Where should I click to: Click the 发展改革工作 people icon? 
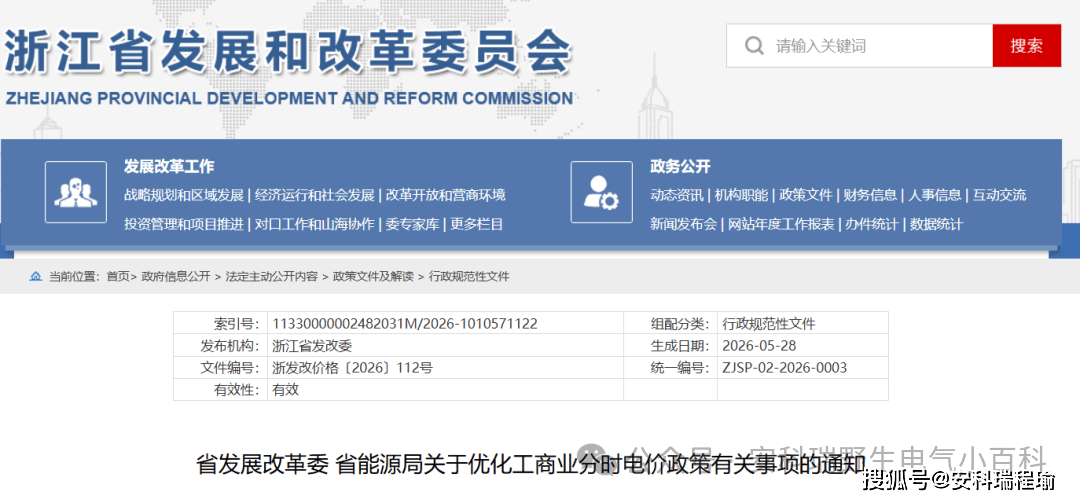click(x=76, y=192)
